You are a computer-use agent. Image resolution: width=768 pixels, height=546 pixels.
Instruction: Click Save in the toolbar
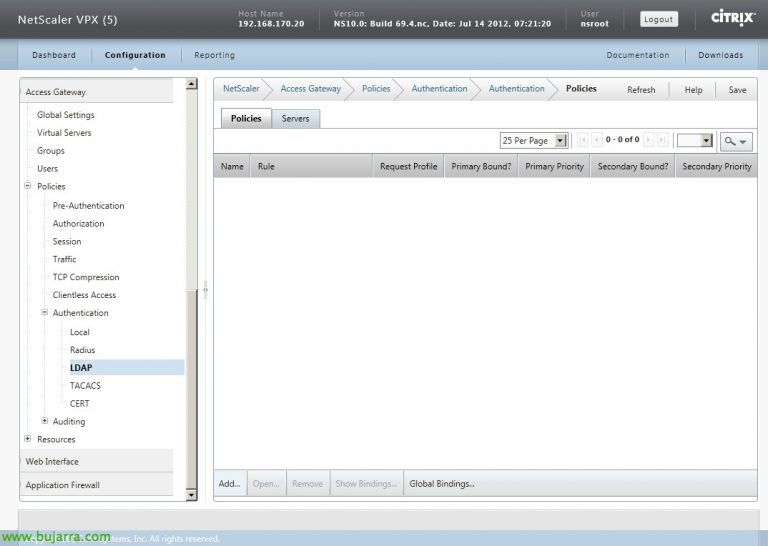[x=737, y=90]
